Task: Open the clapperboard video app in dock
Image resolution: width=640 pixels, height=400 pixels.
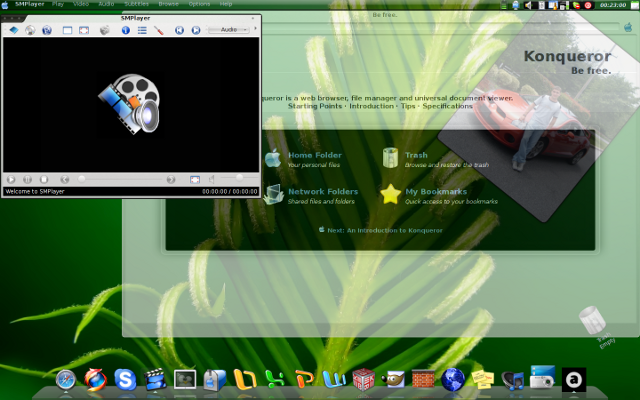Action: pyautogui.click(x=155, y=380)
